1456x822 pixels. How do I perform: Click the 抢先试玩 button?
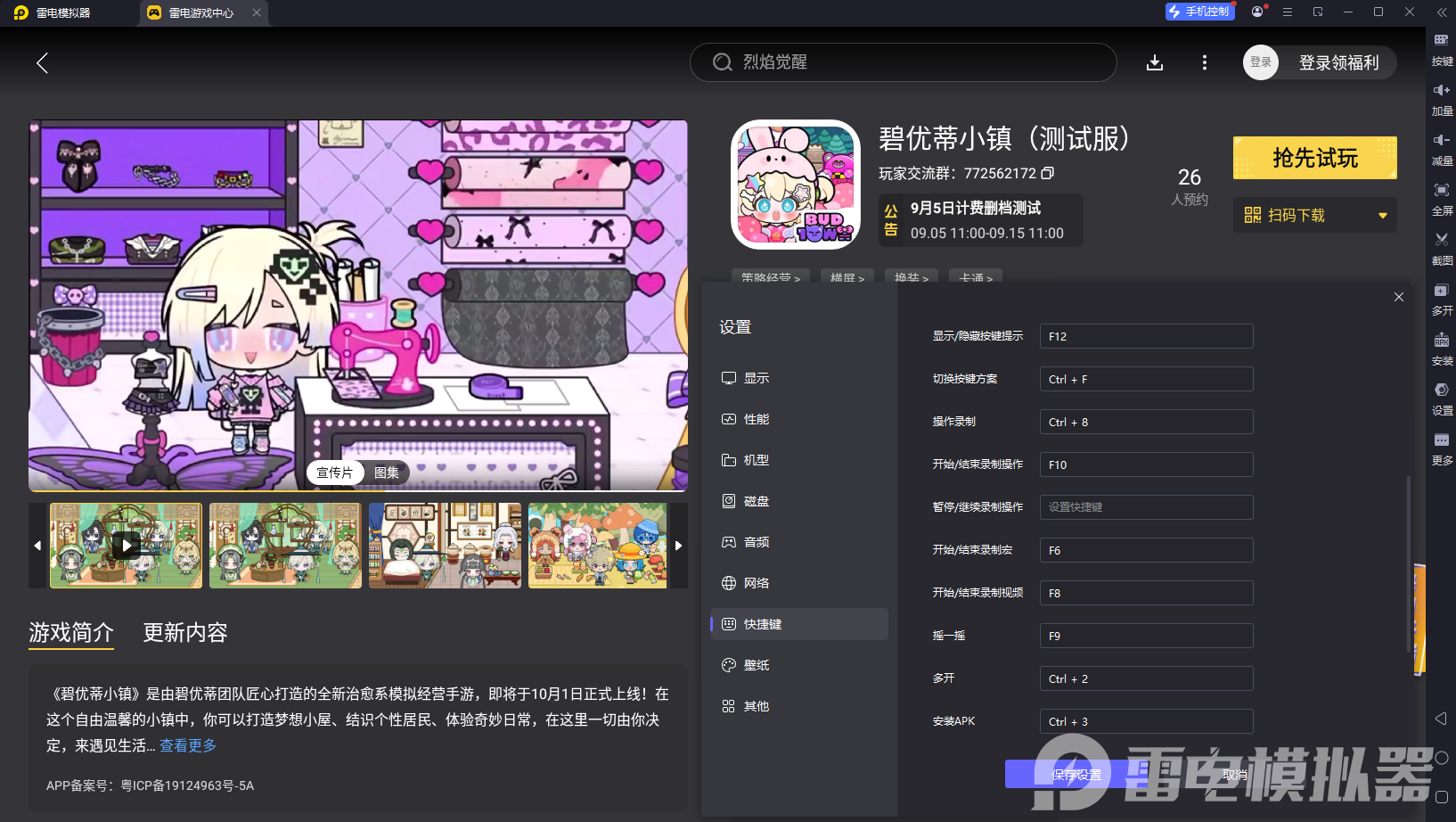(1314, 157)
